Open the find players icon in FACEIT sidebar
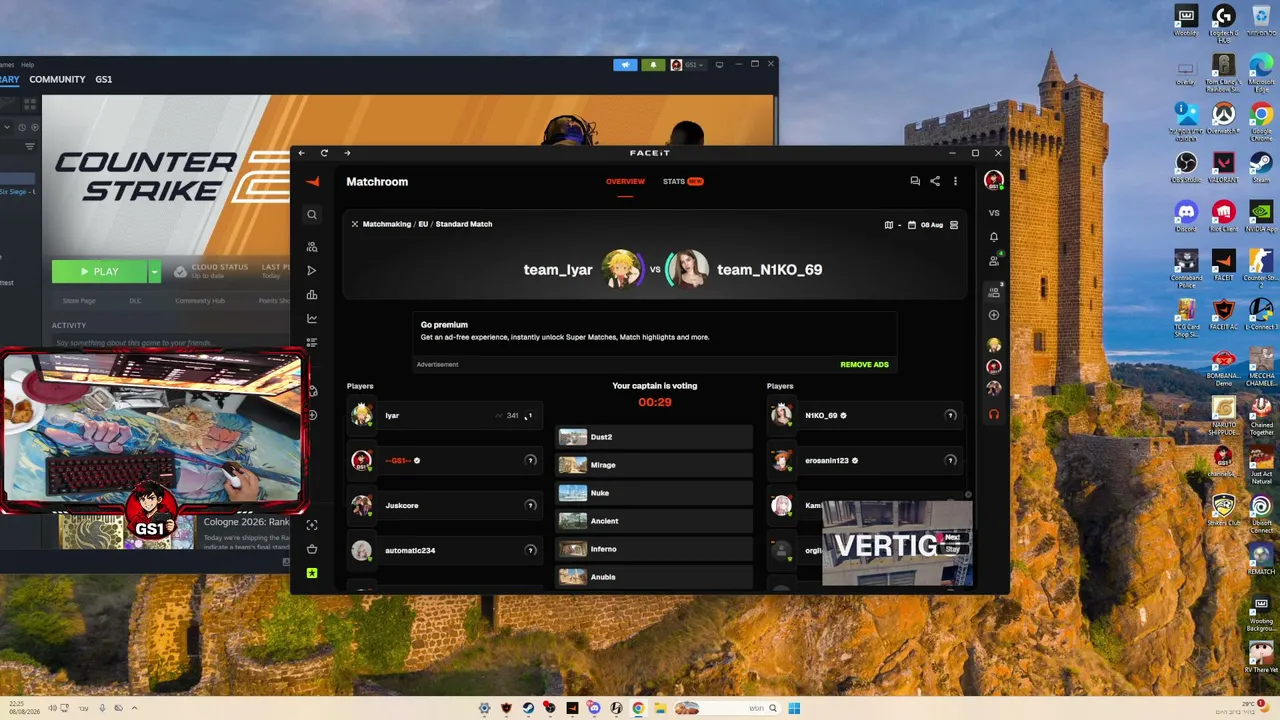 [x=312, y=247]
